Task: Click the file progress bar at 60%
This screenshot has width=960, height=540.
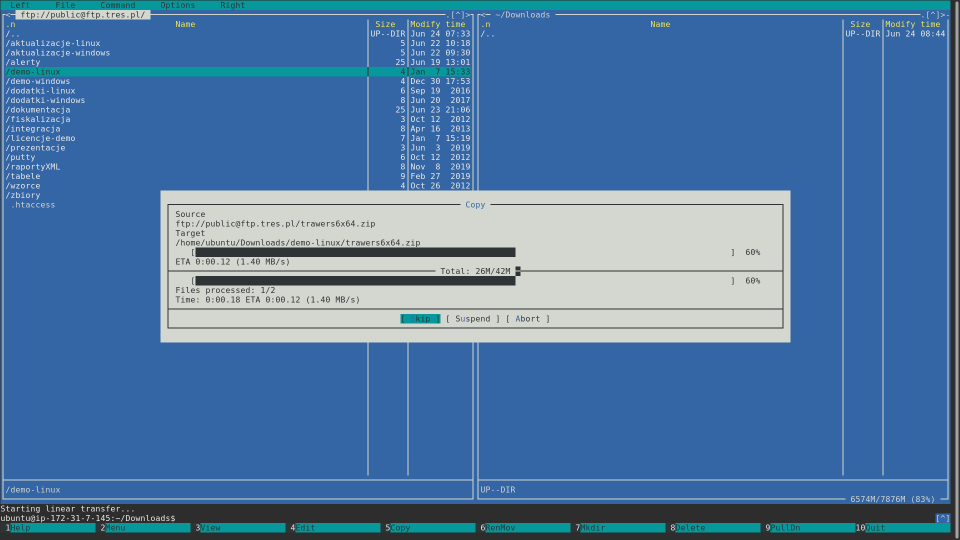Action: pos(463,252)
